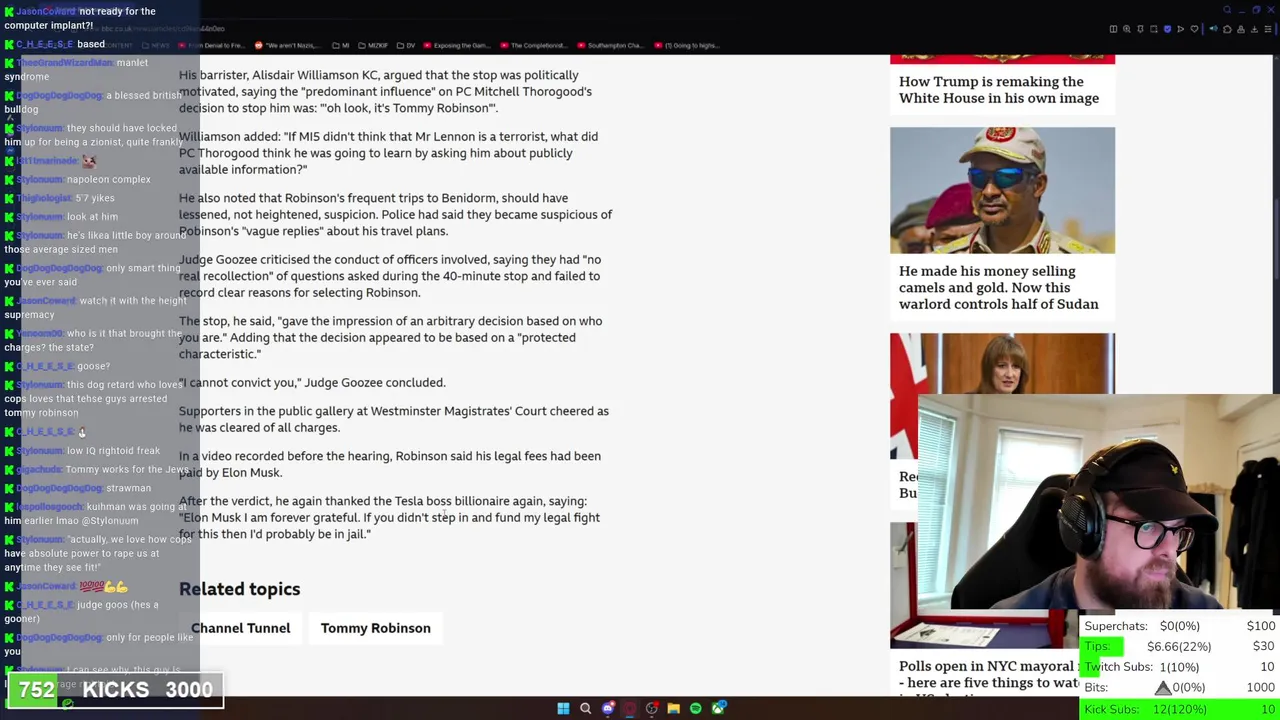Open the downloads arrow icon

tap(1254, 29)
